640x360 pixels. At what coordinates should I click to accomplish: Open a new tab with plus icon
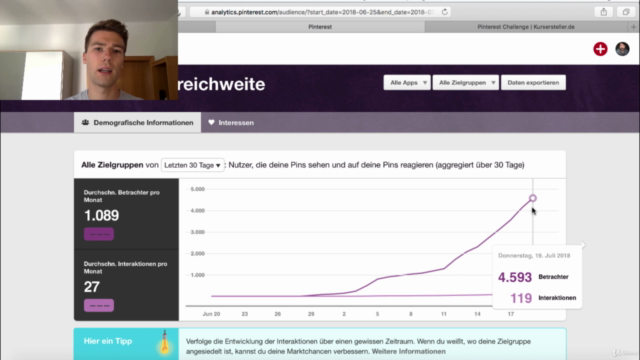pyautogui.click(x=633, y=27)
